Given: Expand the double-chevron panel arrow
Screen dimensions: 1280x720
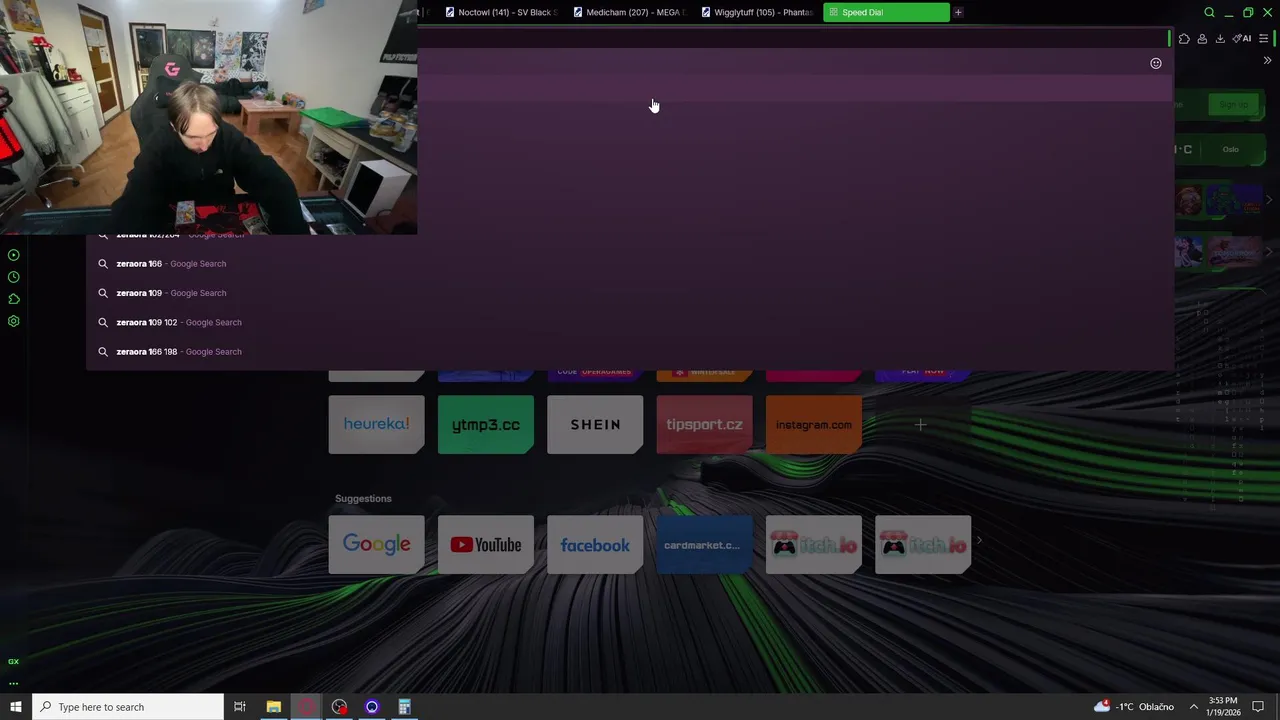Looking at the screenshot, I should [x=1267, y=61].
